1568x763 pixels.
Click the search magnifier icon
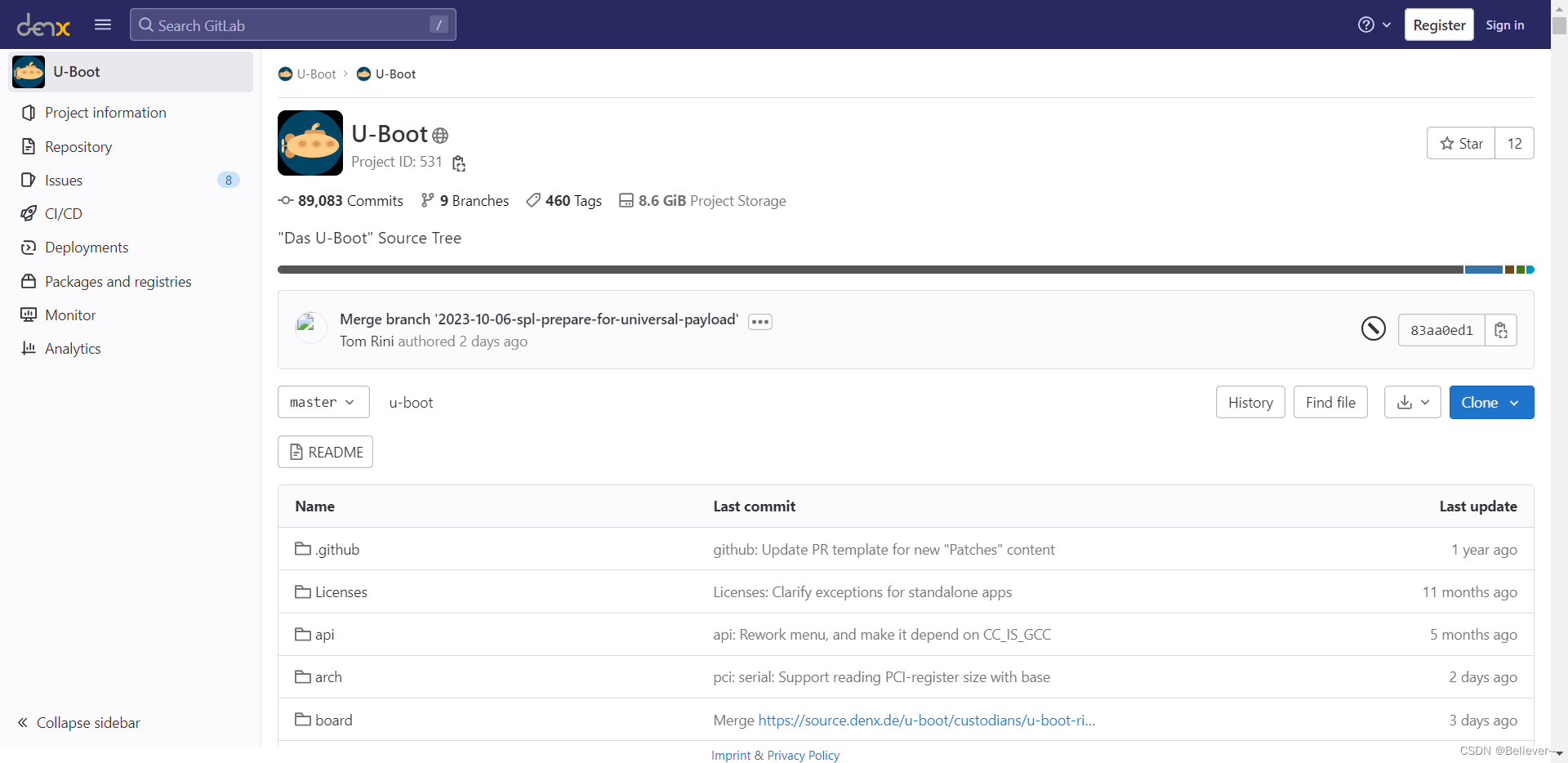tap(146, 25)
